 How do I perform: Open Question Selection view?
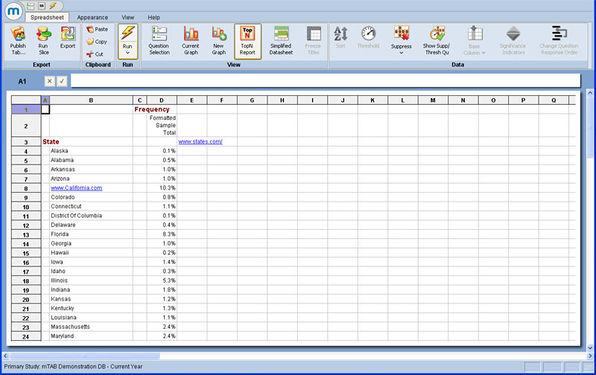point(159,41)
